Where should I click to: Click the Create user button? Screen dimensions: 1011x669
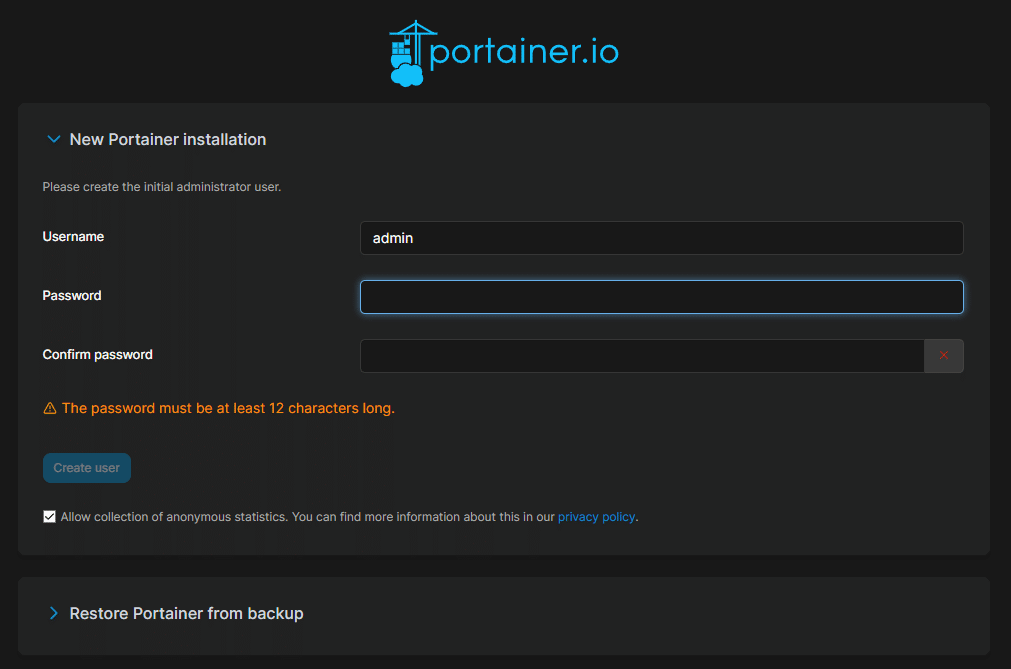click(87, 468)
